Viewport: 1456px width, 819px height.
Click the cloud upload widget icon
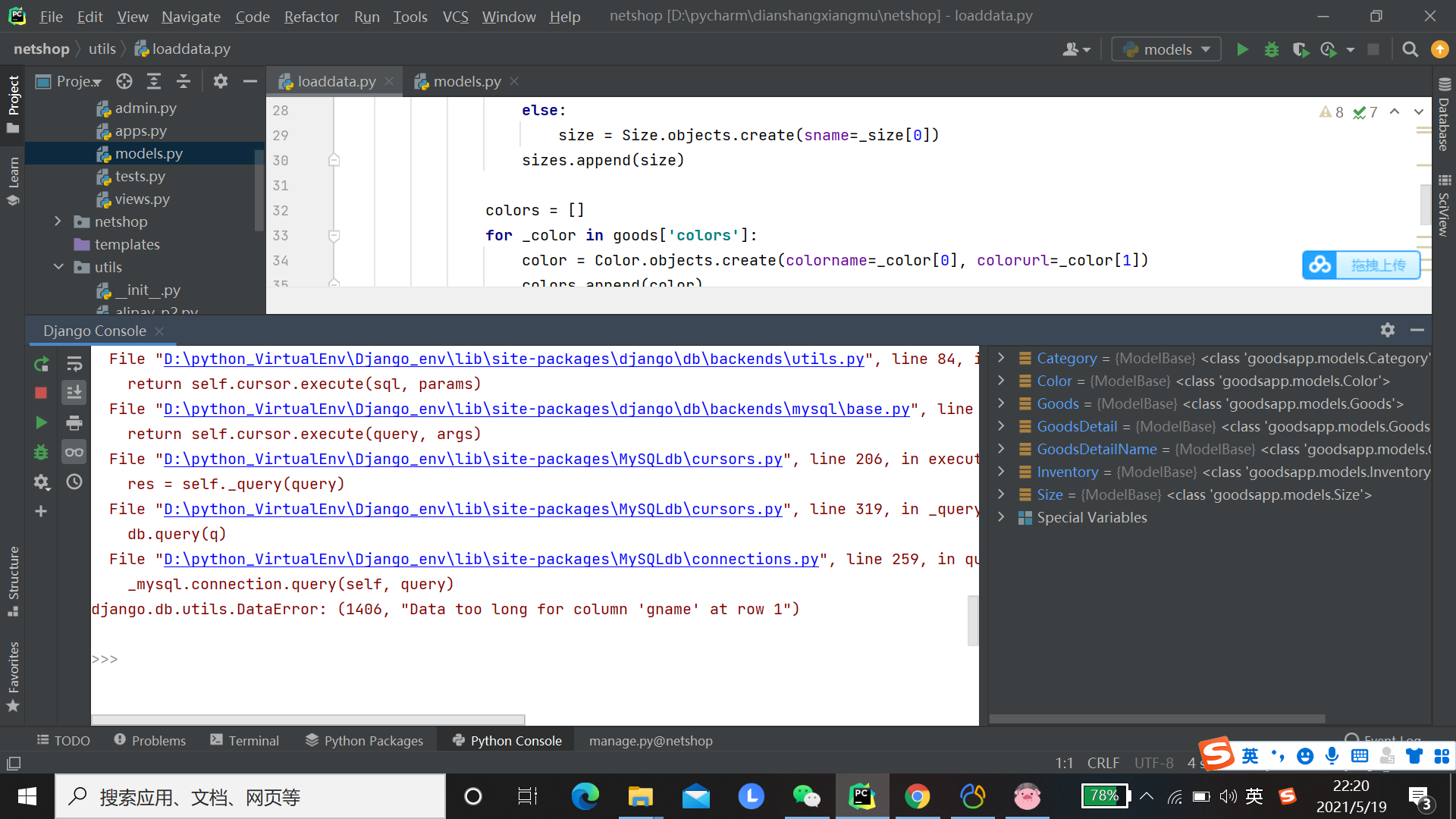pos(1320,265)
